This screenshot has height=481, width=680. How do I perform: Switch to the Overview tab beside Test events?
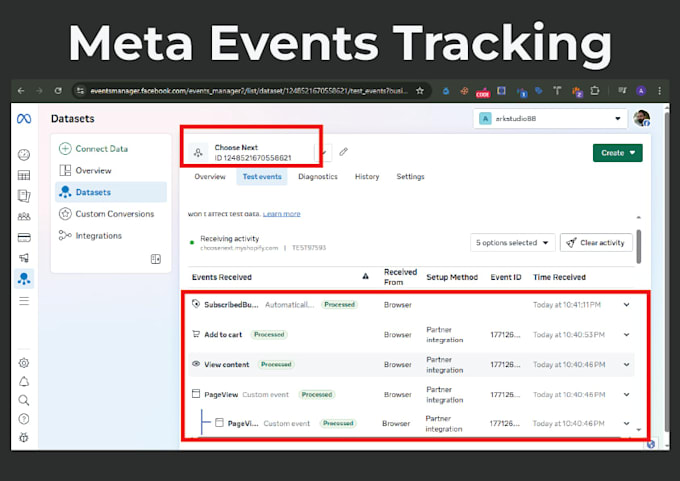pos(210,177)
